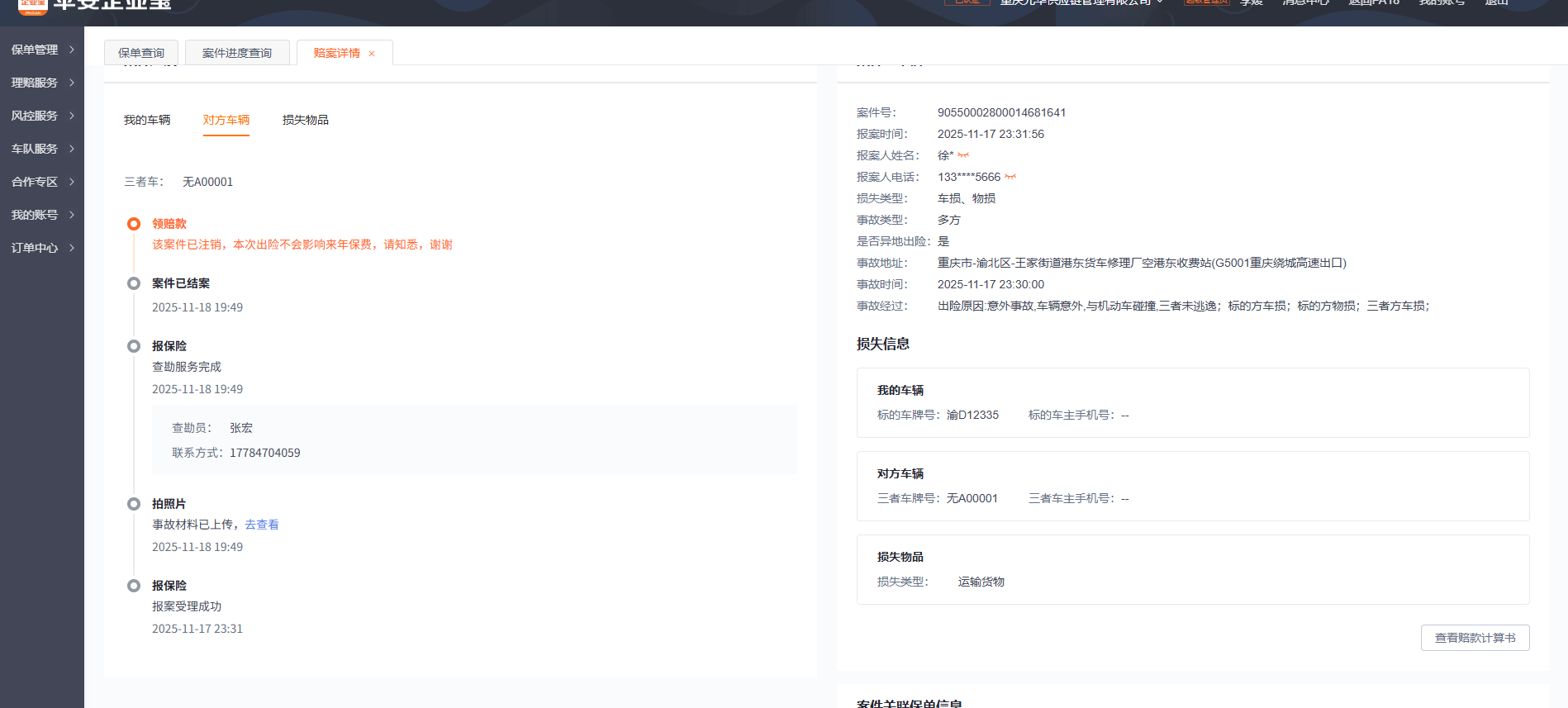1568x708 pixels.
Task: Open the 车队服务 sidebar section
Action: (x=42, y=149)
